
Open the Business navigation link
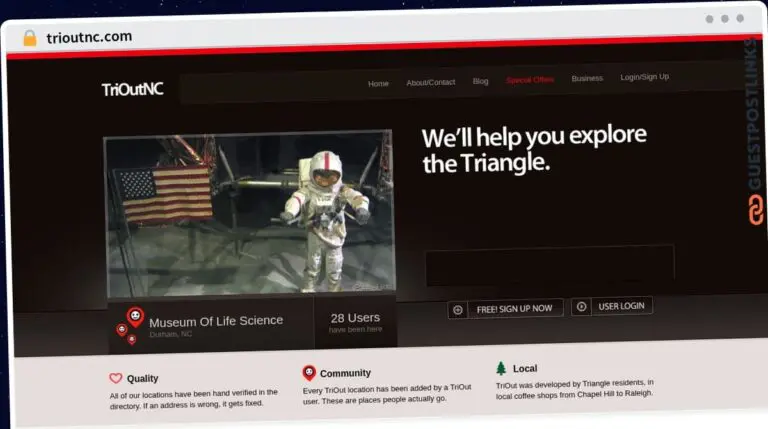[587, 78]
